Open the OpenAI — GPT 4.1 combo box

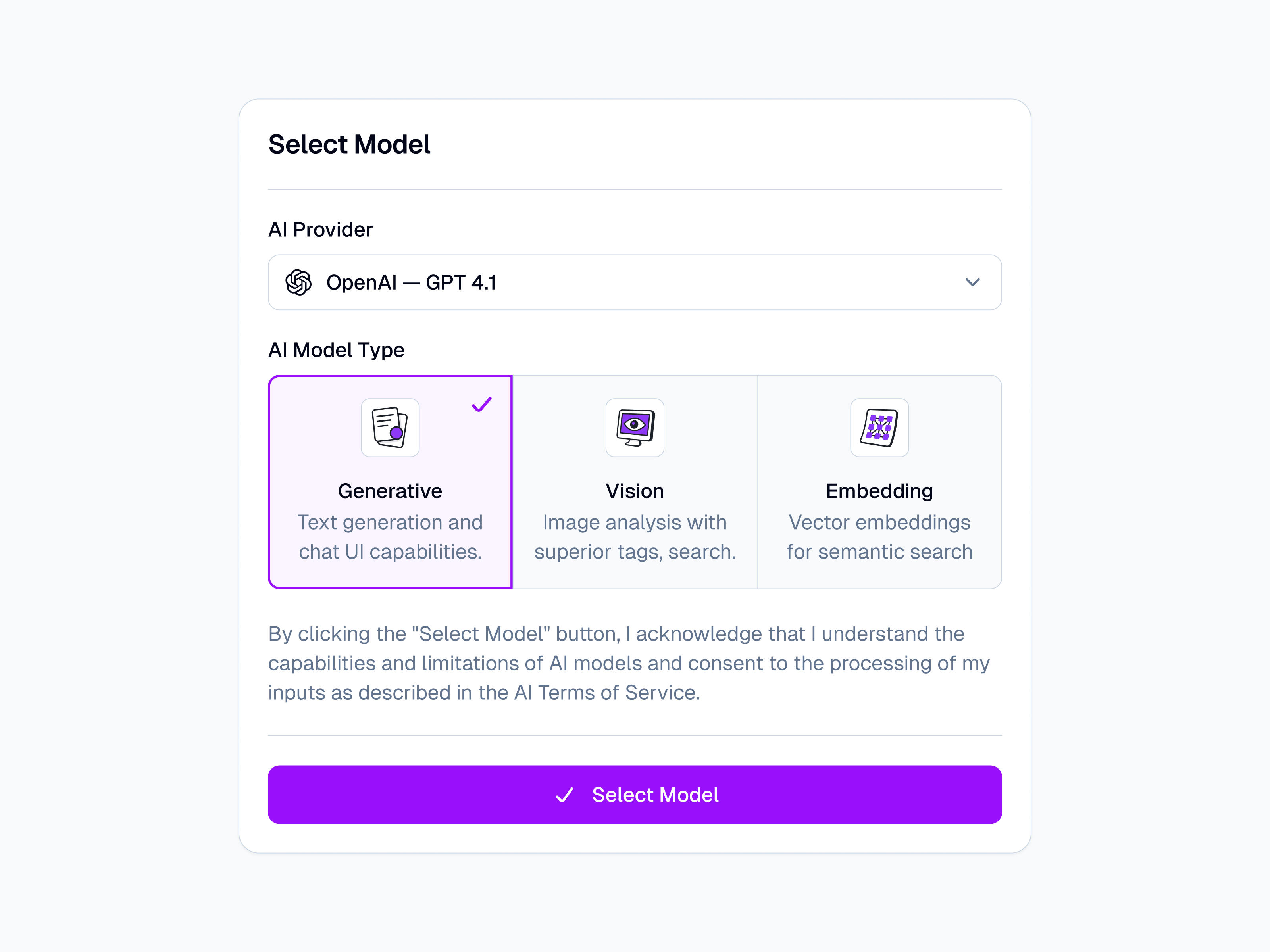point(635,282)
